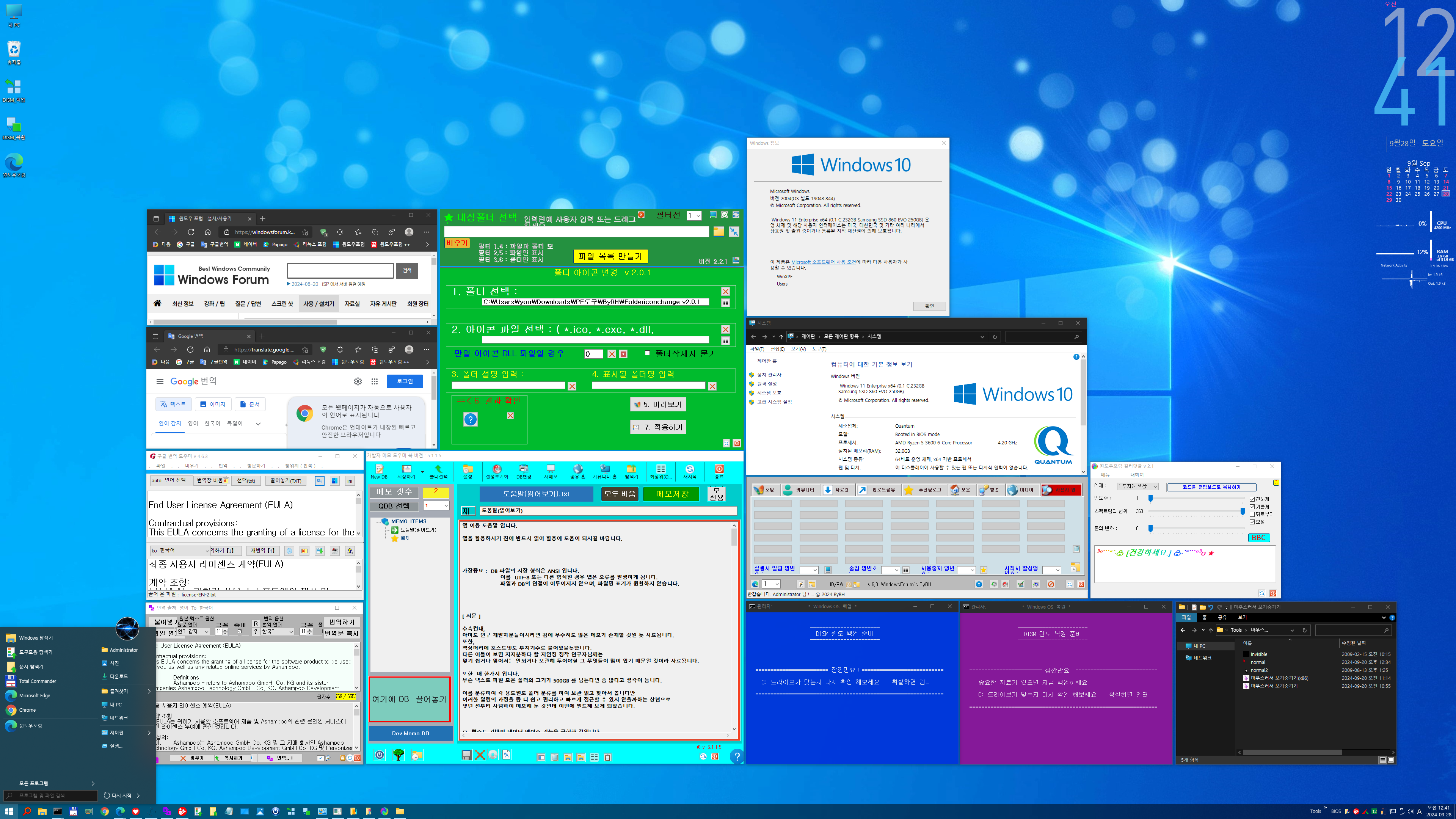Open 사용 / 설치기 tab on Windows Forum

318,303
